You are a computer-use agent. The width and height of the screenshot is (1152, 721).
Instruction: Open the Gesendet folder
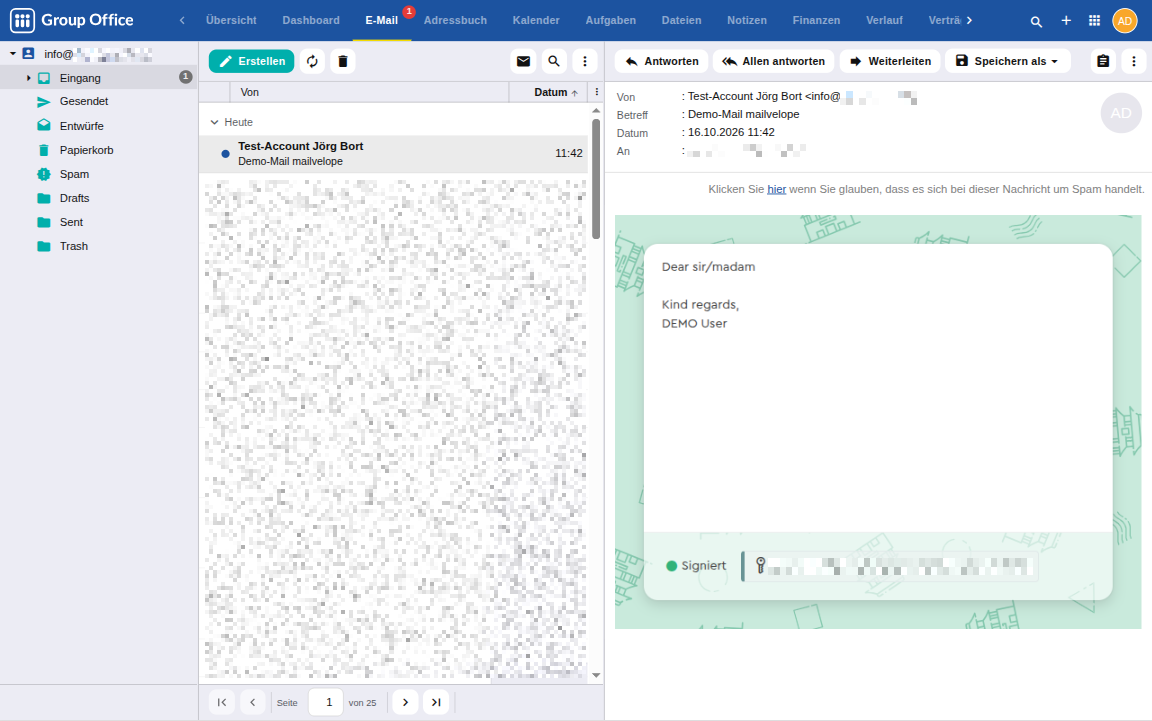point(84,101)
